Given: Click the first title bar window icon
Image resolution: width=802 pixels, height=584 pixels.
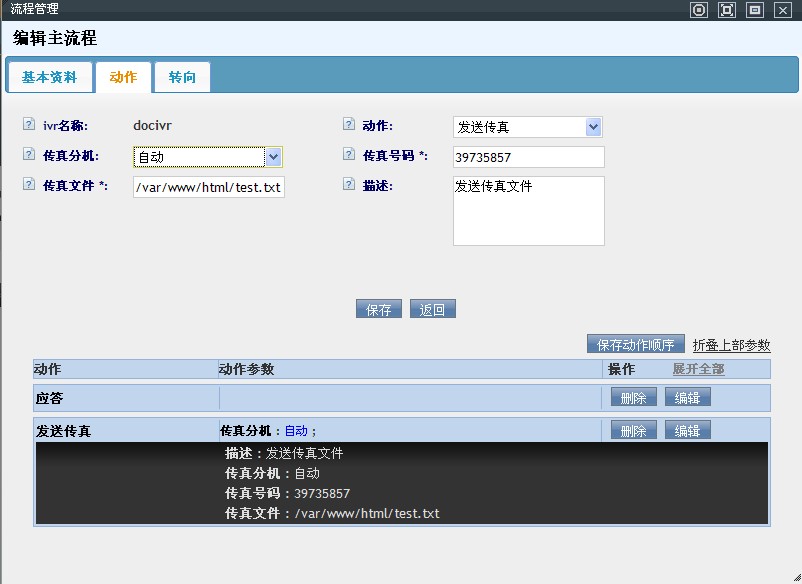Looking at the screenshot, I should pyautogui.click(x=699, y=9).
